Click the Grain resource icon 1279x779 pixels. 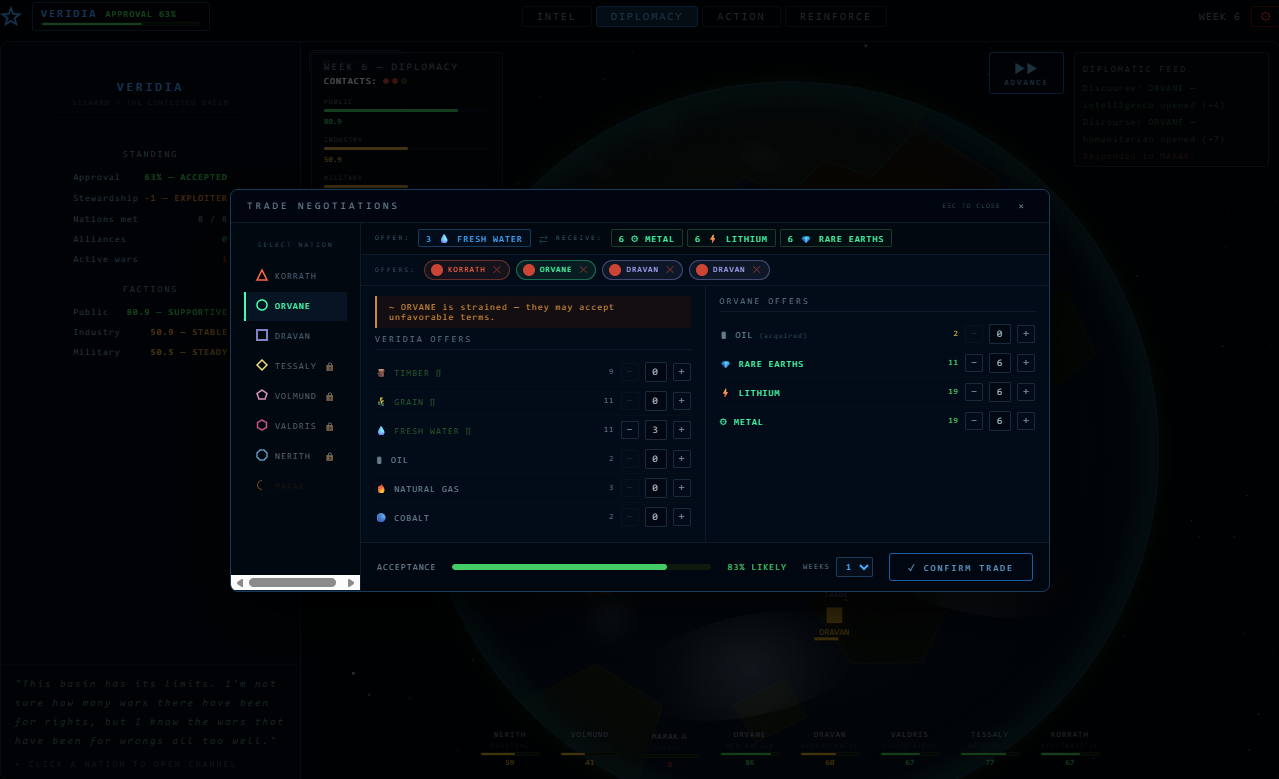coord(381,401)
